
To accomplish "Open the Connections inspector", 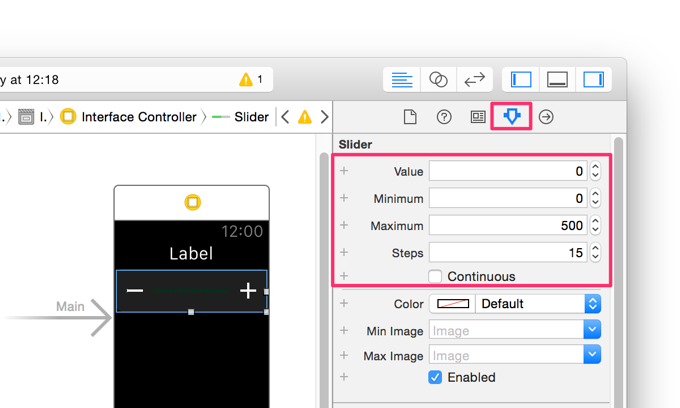I will 546,117.
